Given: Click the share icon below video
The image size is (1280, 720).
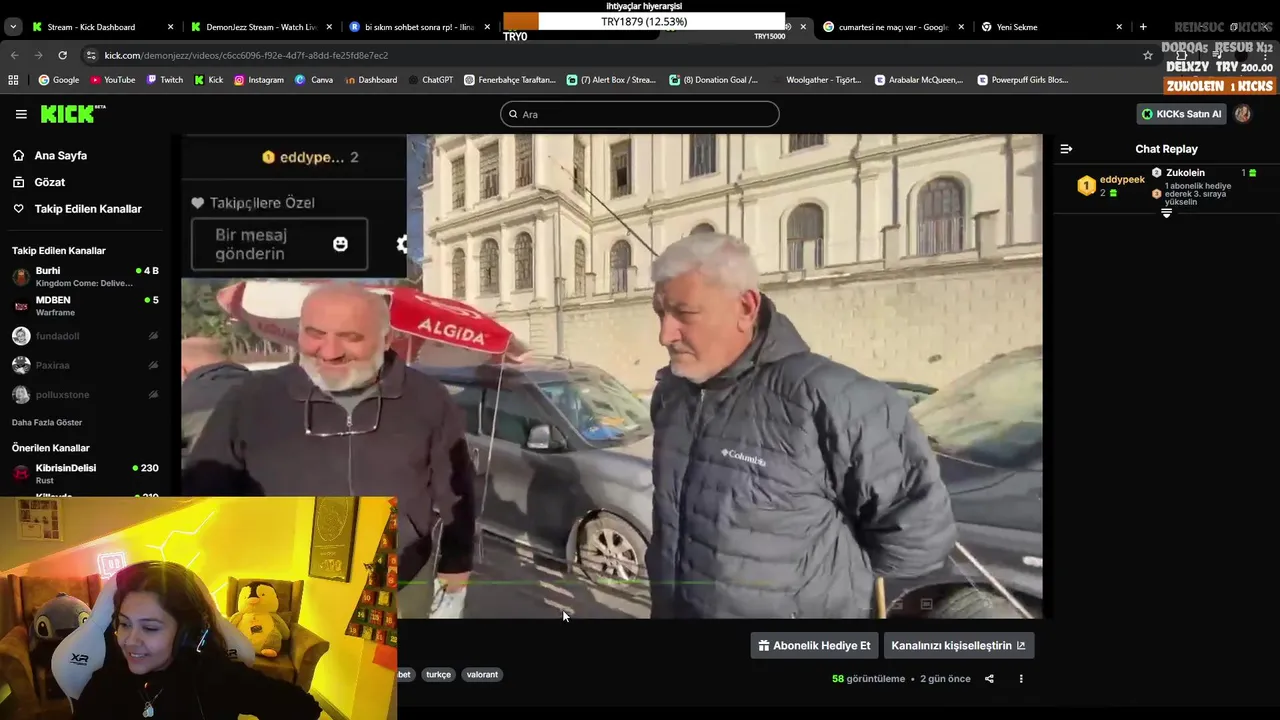Looking at the screenshot, I should tap(989, 679).
